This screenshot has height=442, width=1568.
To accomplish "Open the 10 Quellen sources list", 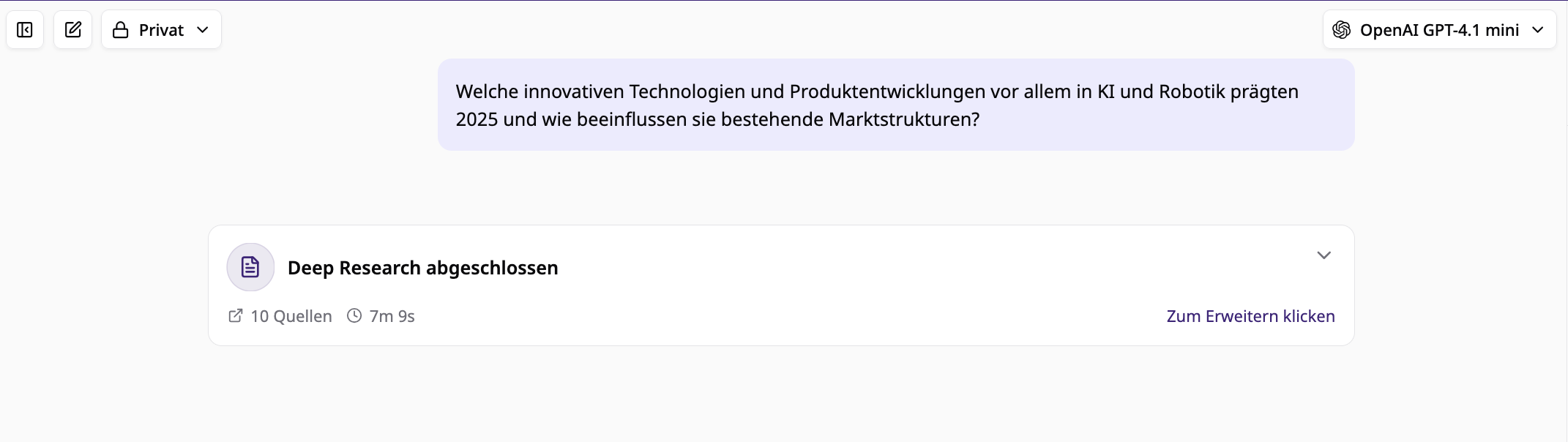I will 291,316.
